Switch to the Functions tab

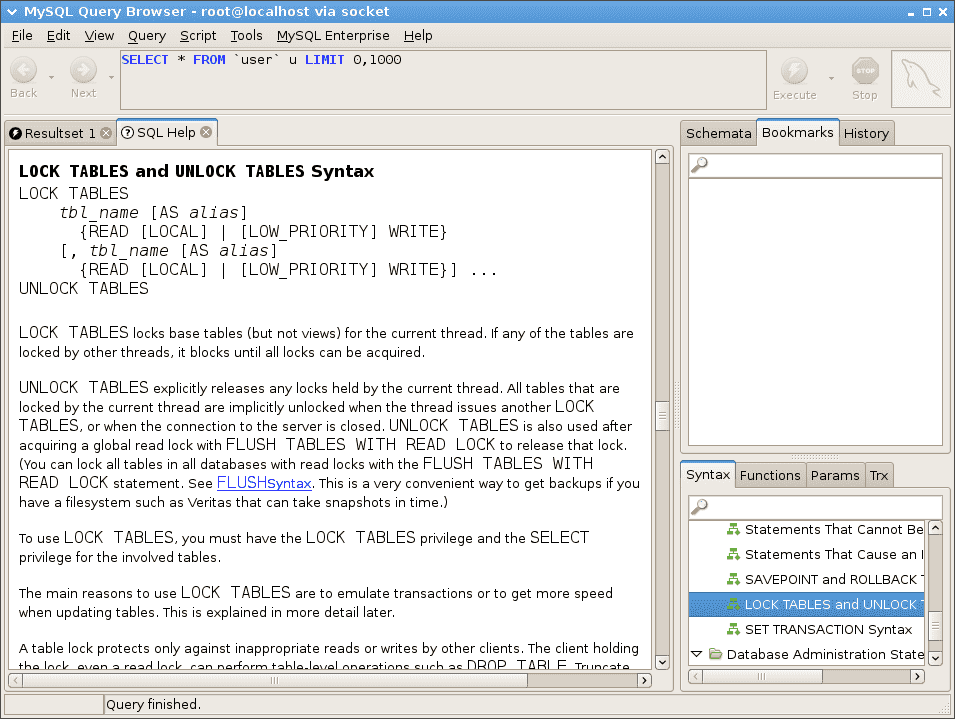[x=770, y=475]
